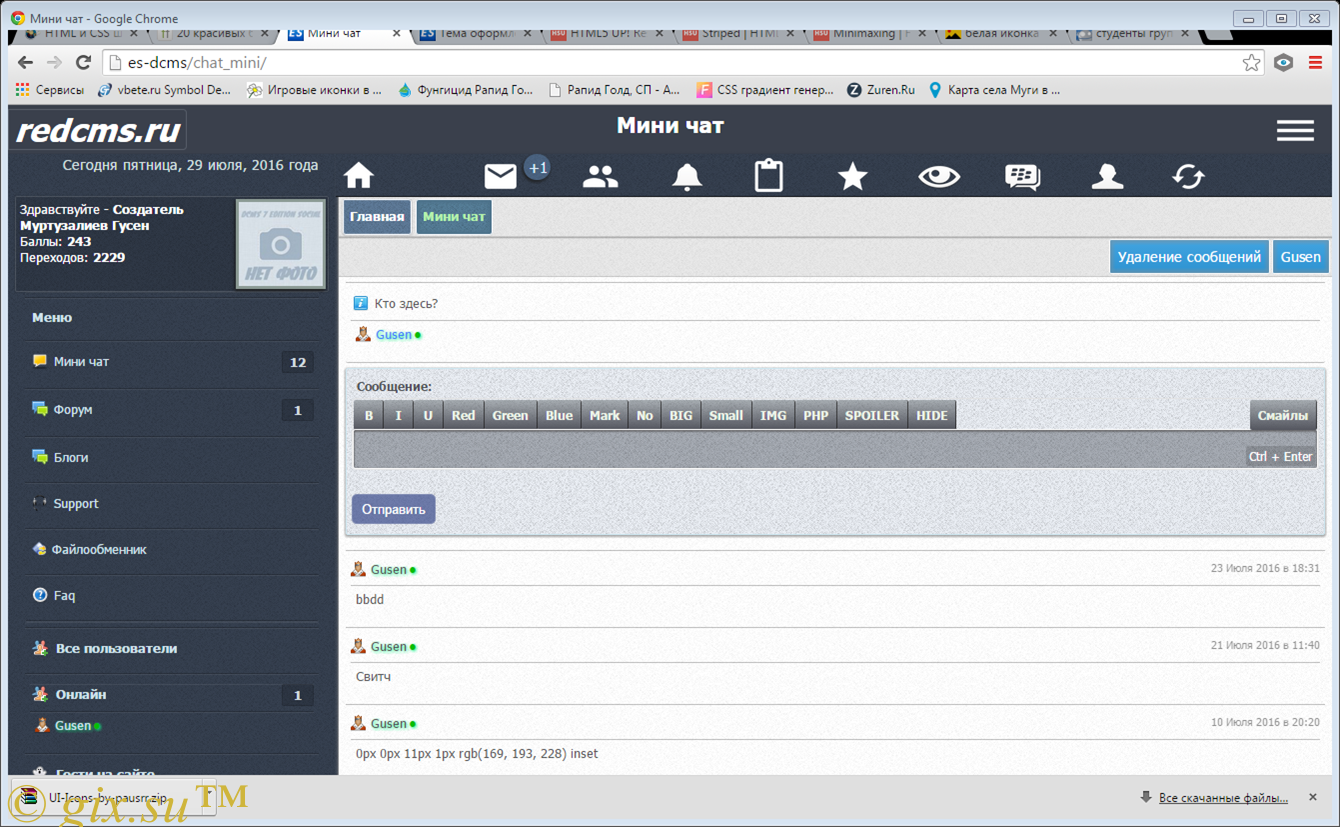Viewport: 1340px width, 827px height.
Task: Open the 'Смайлы' smileys button
Action: (x=1283, y=415)
